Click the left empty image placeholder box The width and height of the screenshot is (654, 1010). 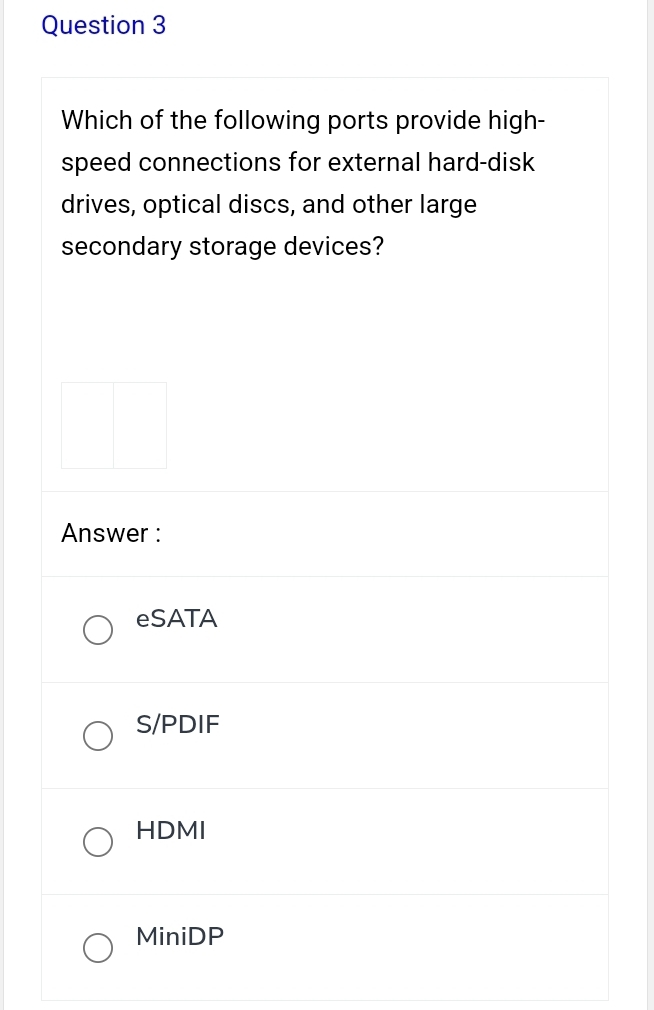click(87, 425)
